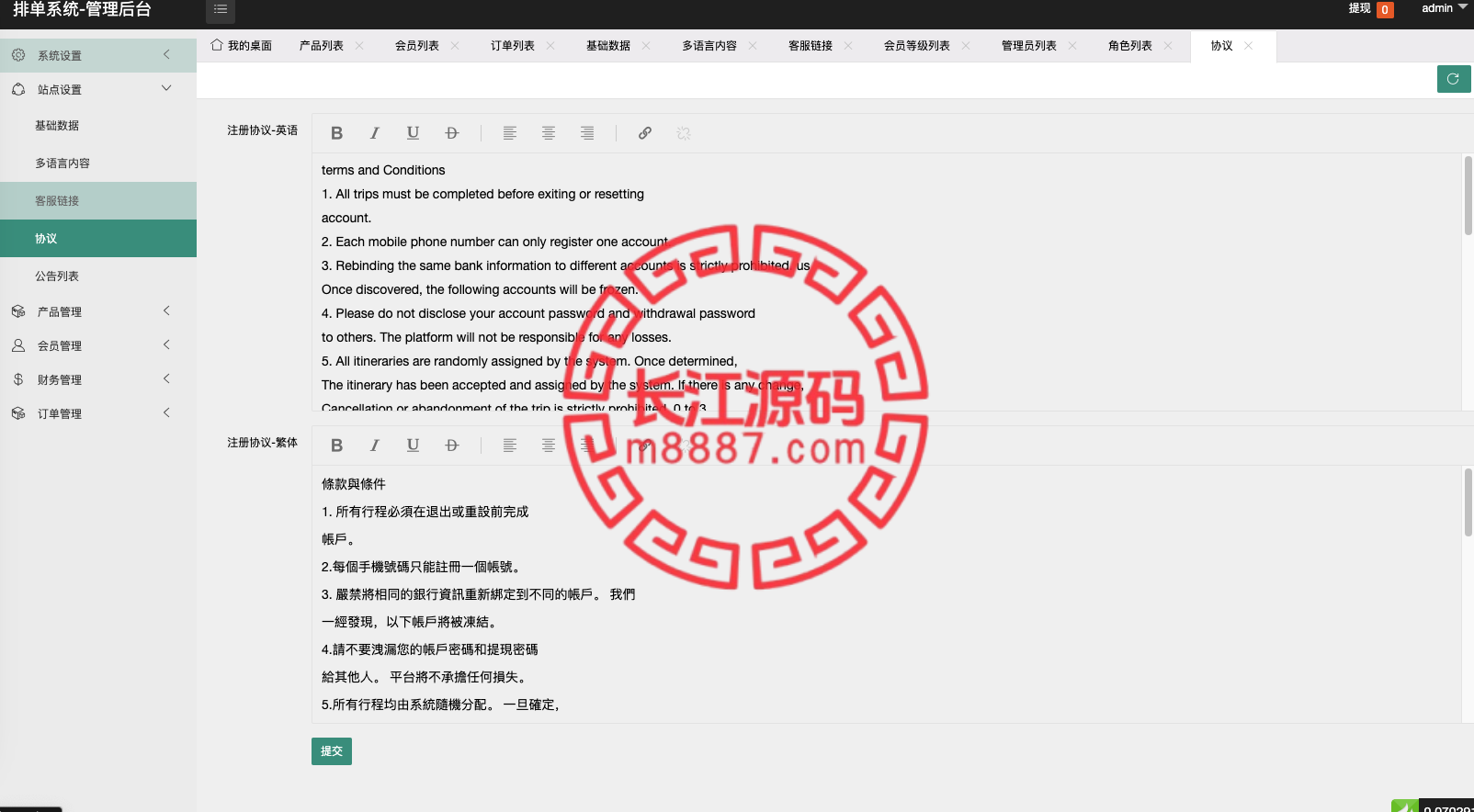
Task: Expand the 订单管理 menu chevron
Action: click(166, 412)
